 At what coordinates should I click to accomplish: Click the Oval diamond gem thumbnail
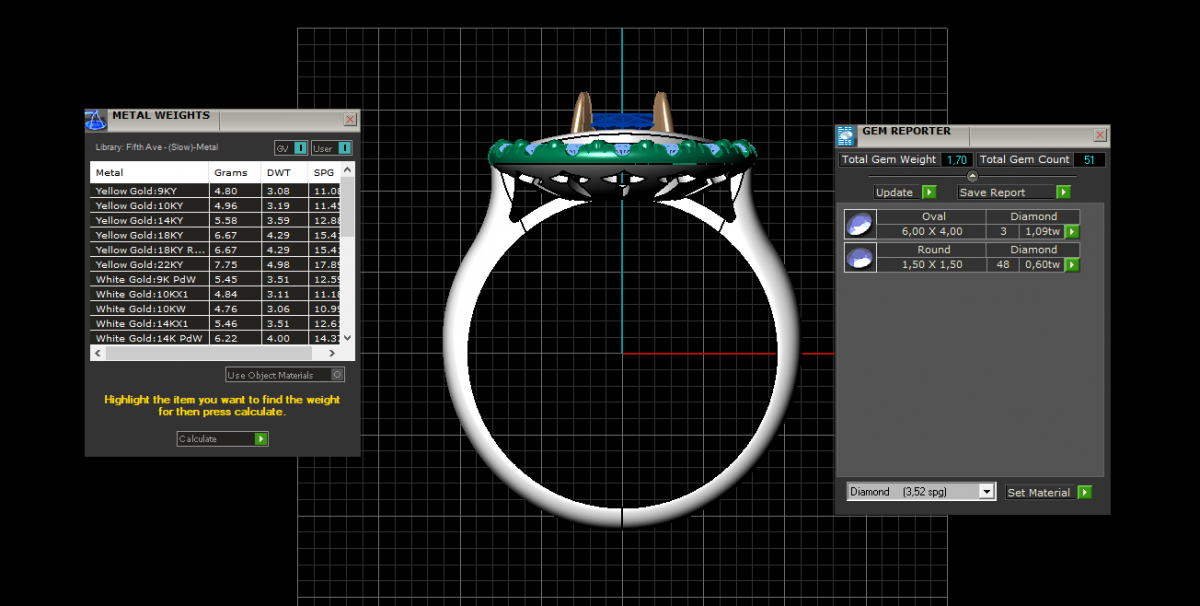[x=858, y=224]
